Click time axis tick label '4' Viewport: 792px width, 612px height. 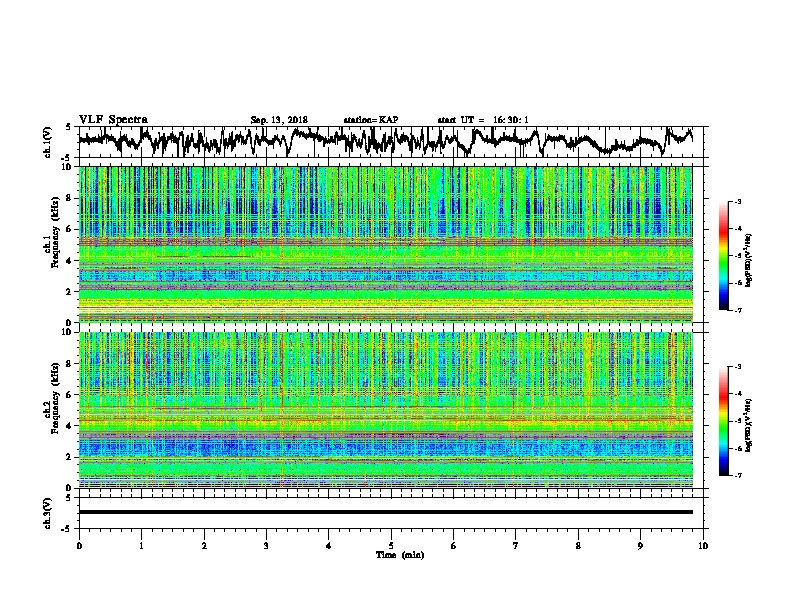(x=329, y=546)
